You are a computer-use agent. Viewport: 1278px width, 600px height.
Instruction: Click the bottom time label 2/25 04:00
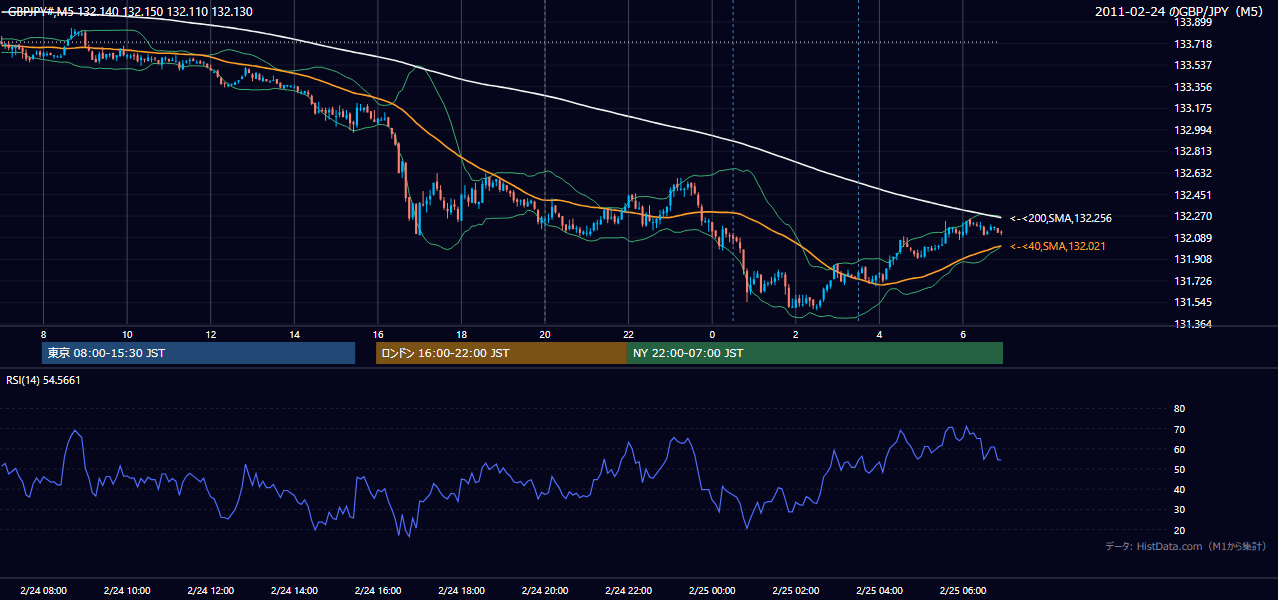coord(879,591)
